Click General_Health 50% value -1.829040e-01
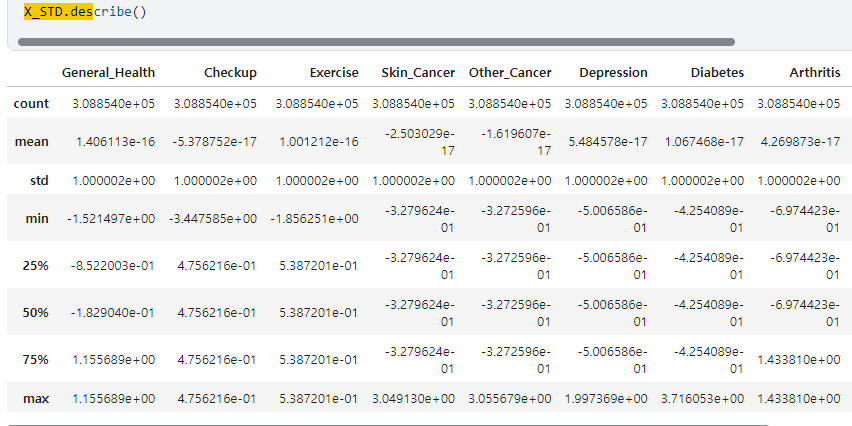The height and width of the screenshot is (426, 852). pyautogui.click(x=112, y=312)
